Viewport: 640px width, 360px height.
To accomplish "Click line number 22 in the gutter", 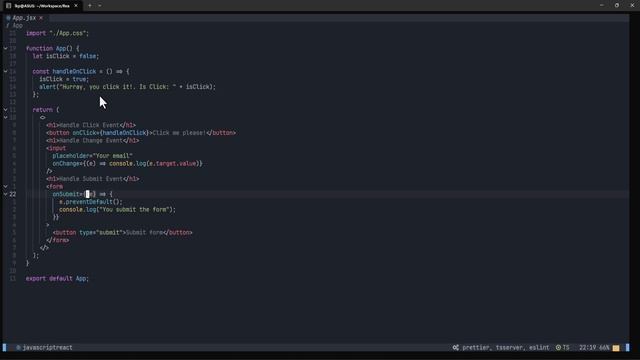I will (13, 194).
